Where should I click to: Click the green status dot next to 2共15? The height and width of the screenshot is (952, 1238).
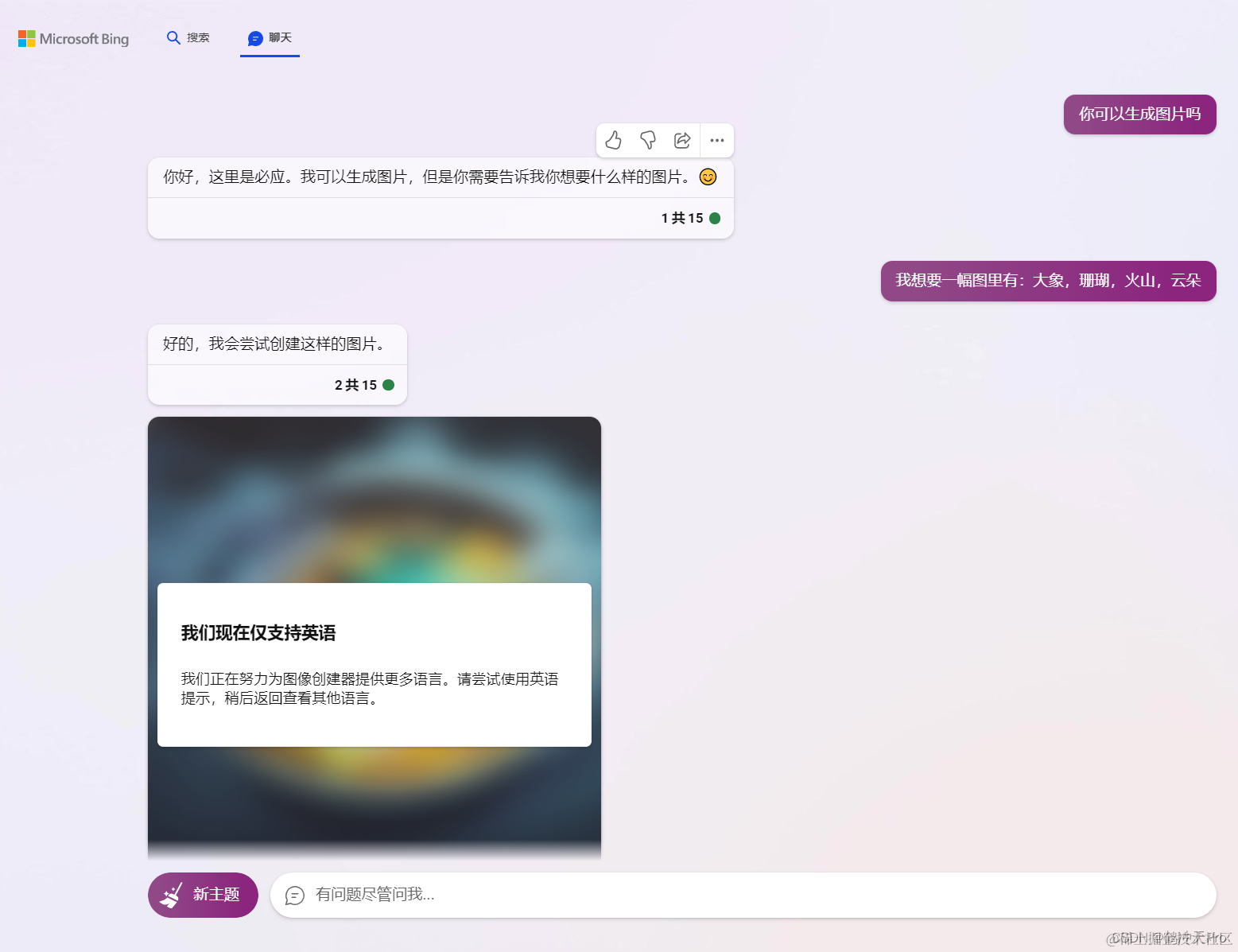388,384
